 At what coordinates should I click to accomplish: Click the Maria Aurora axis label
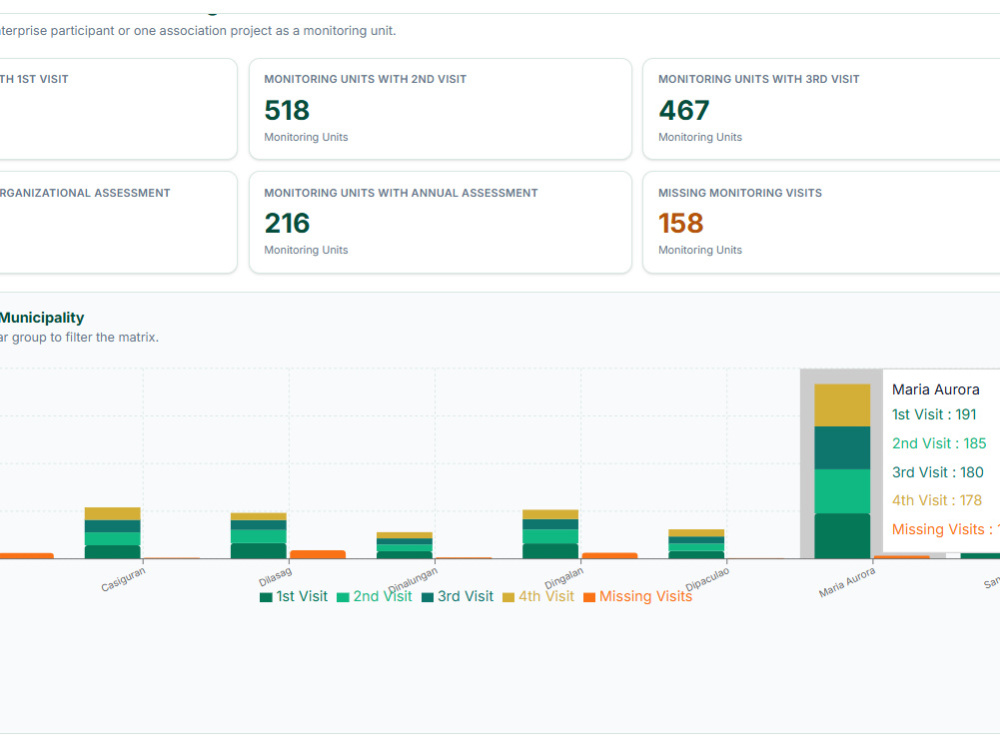pos(848,582)
